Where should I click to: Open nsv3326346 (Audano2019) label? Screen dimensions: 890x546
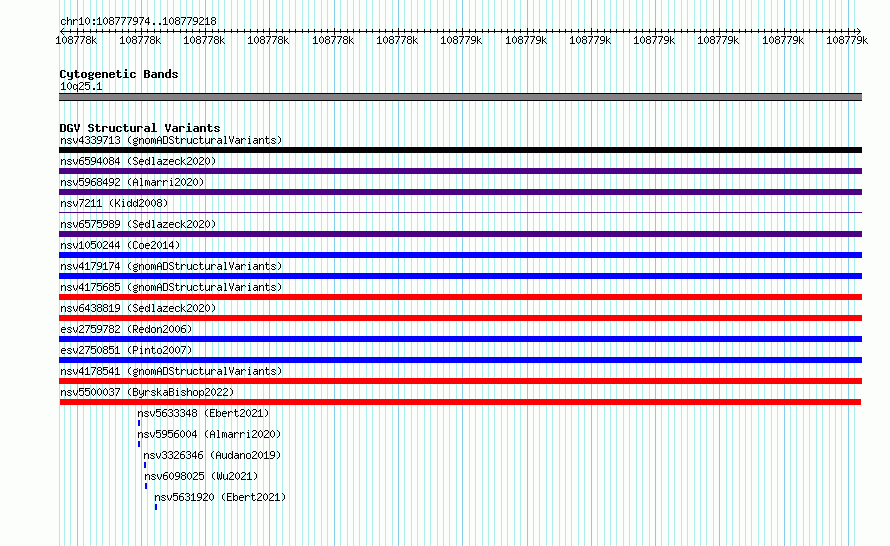pos(212,455)
